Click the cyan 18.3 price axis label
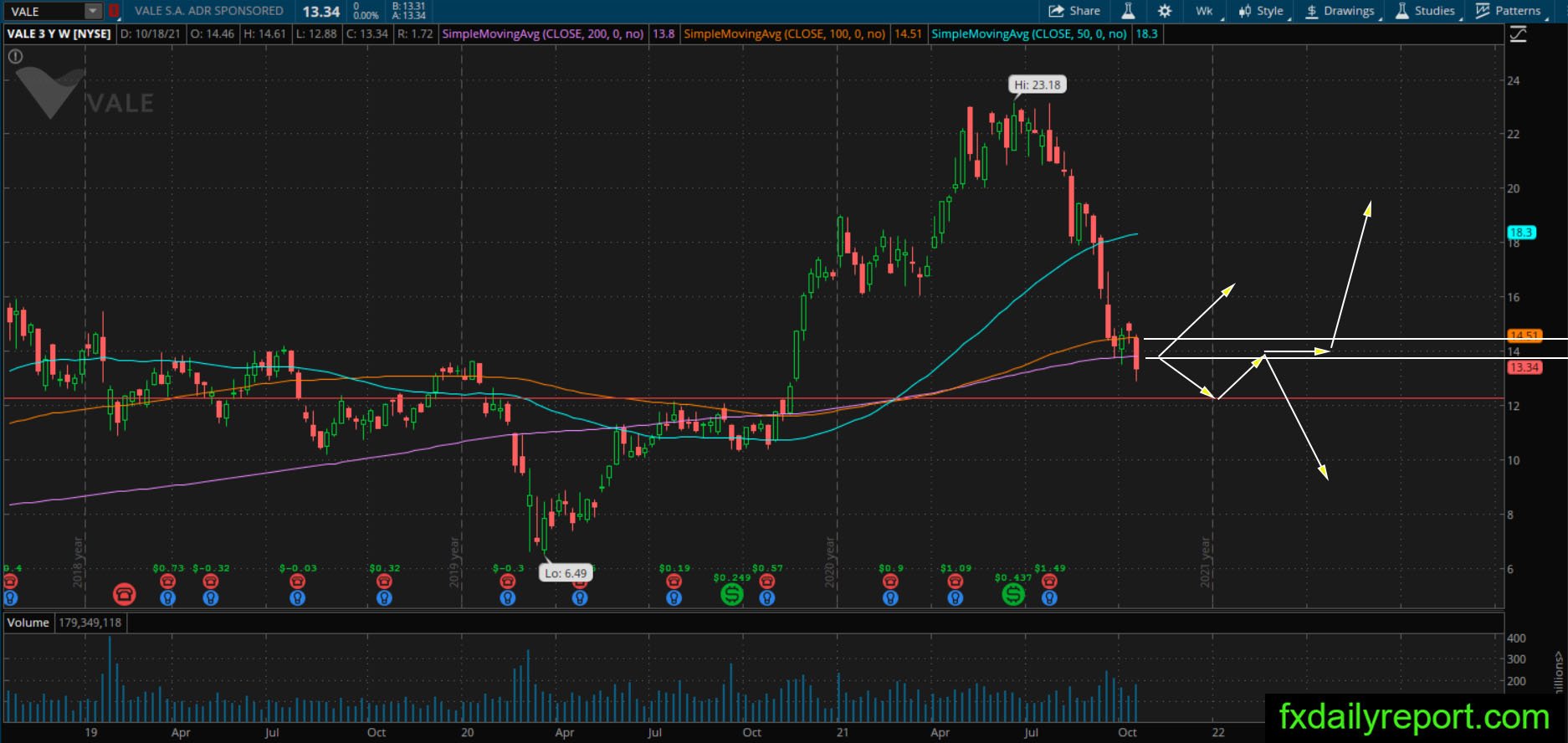The height and width of the screenshot is (743, 1568). pos(1520,233)
